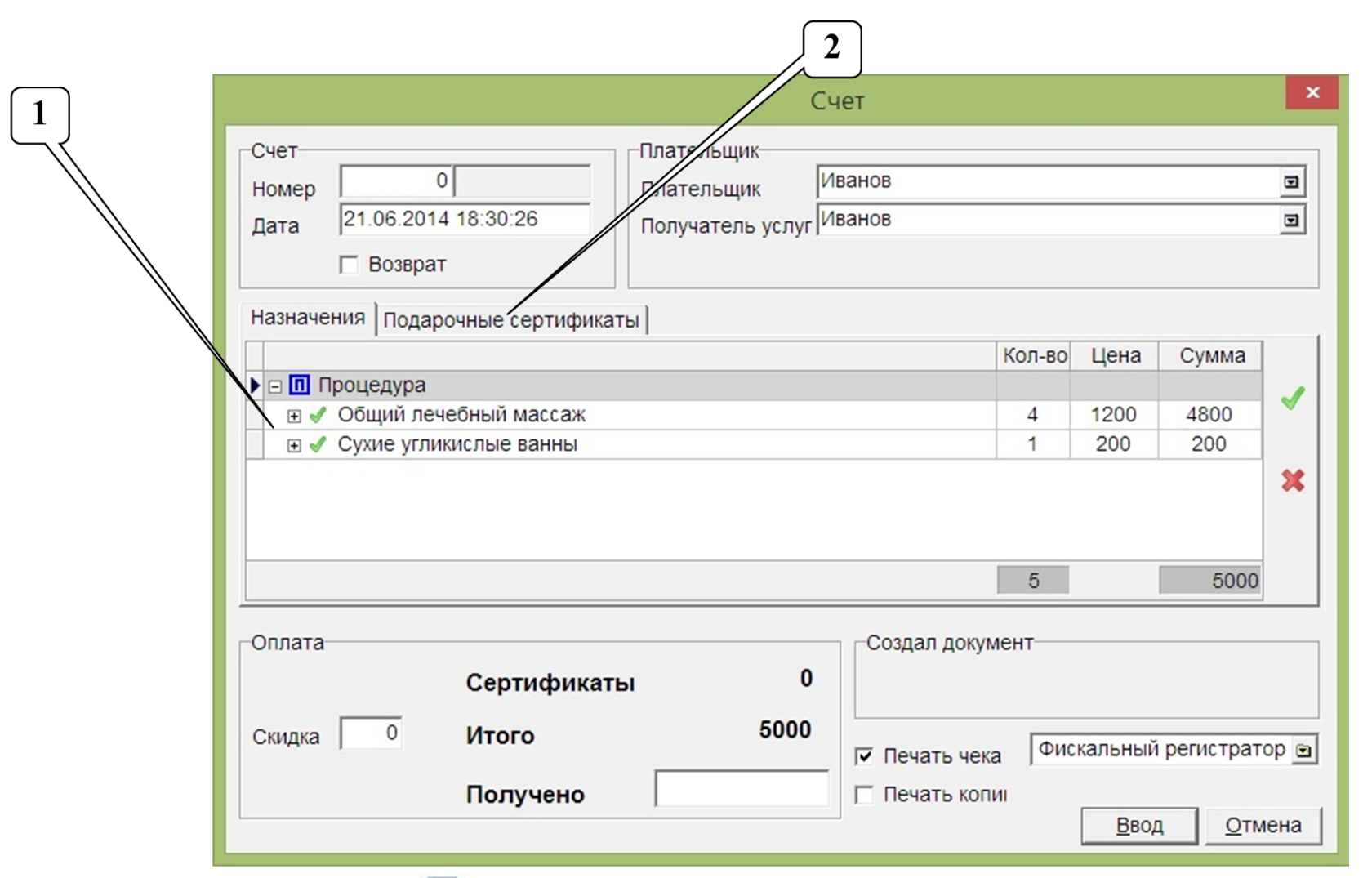This screenshot has width=1372, height=878.
Task: Open the Плательщик dropdown list
Action: [1291, 181]
